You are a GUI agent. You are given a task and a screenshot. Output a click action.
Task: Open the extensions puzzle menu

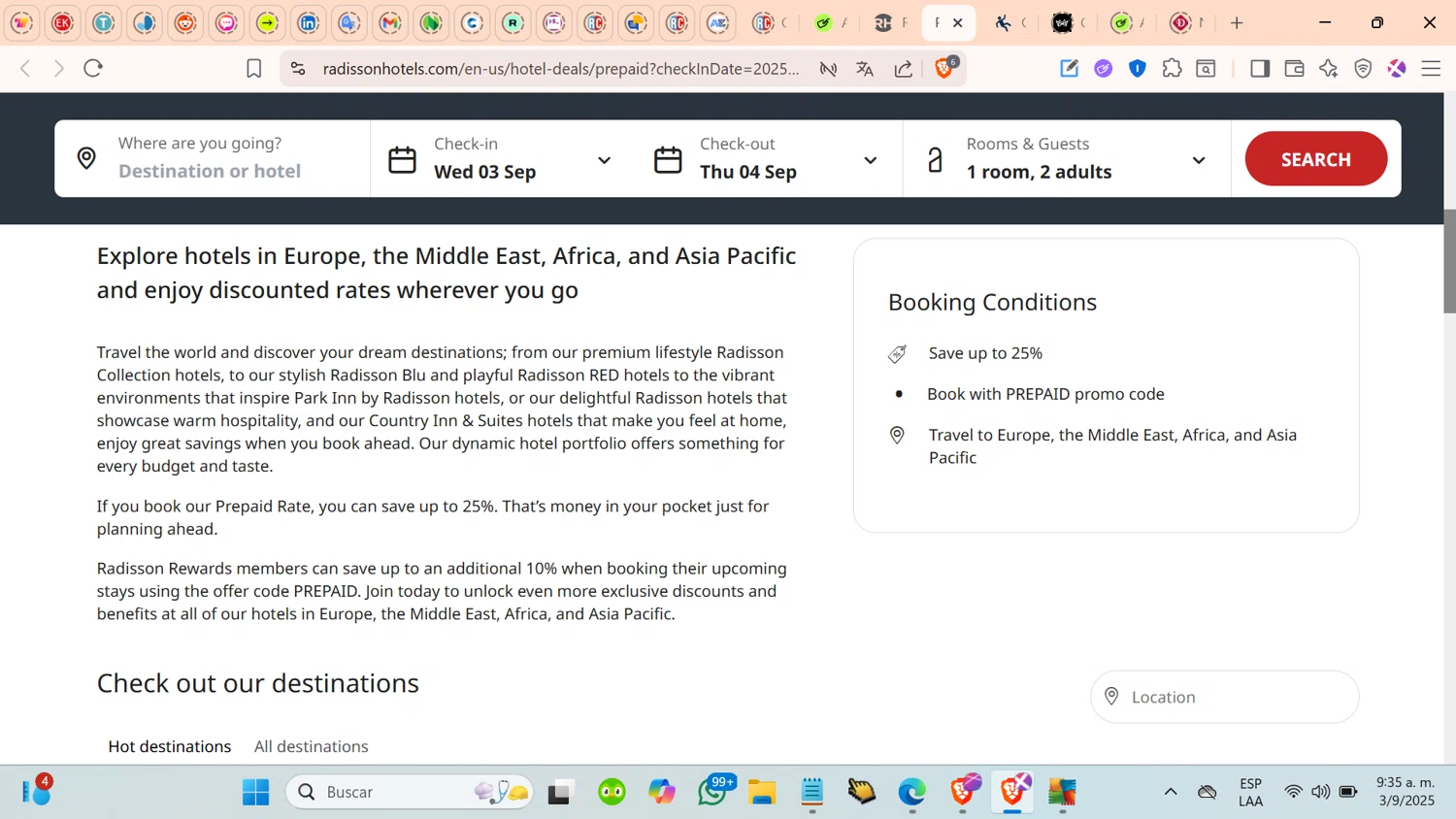tap(1172, 68)
